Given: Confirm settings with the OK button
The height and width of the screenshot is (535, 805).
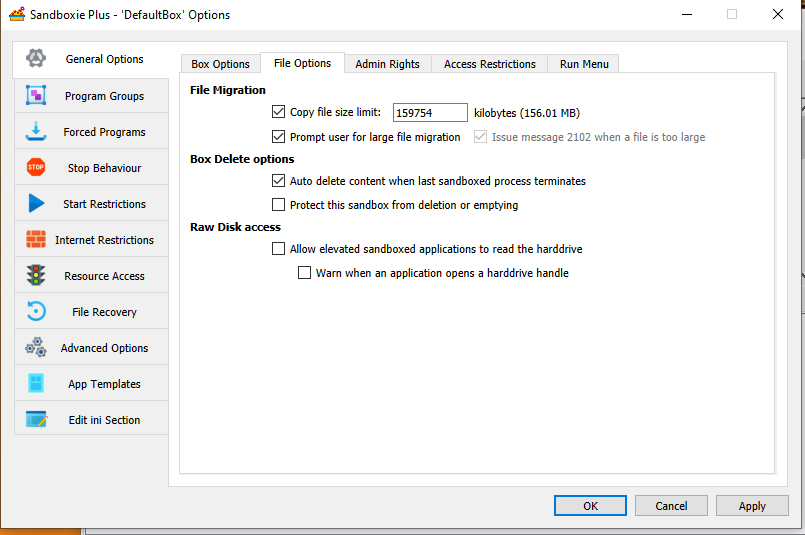Looking at the screenshot, I should click(590, 506).
